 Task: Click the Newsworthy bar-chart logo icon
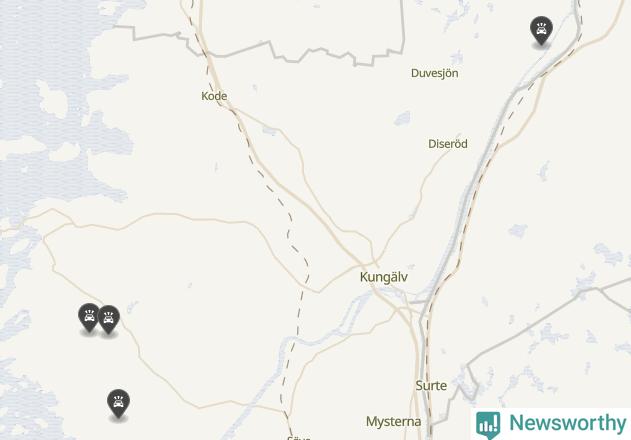point(488,424)
